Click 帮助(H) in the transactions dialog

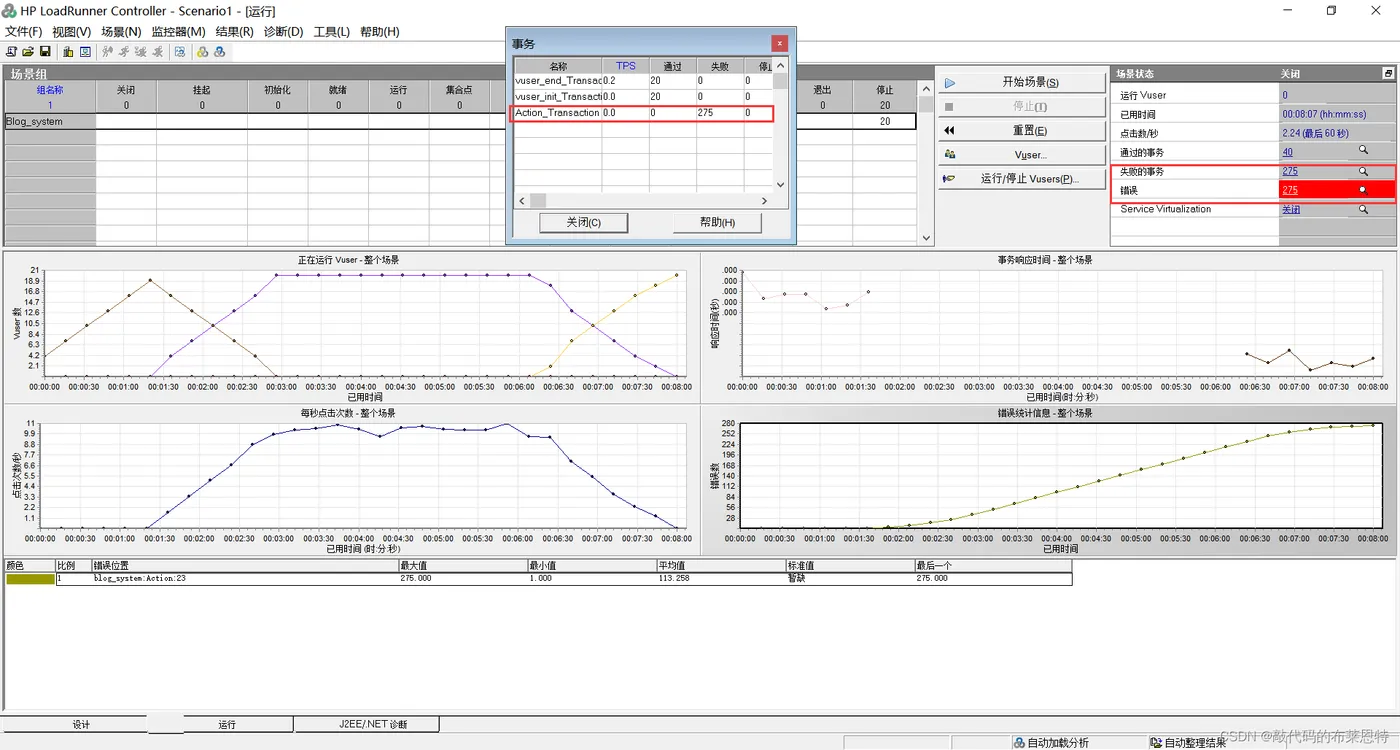coord(718,222)
